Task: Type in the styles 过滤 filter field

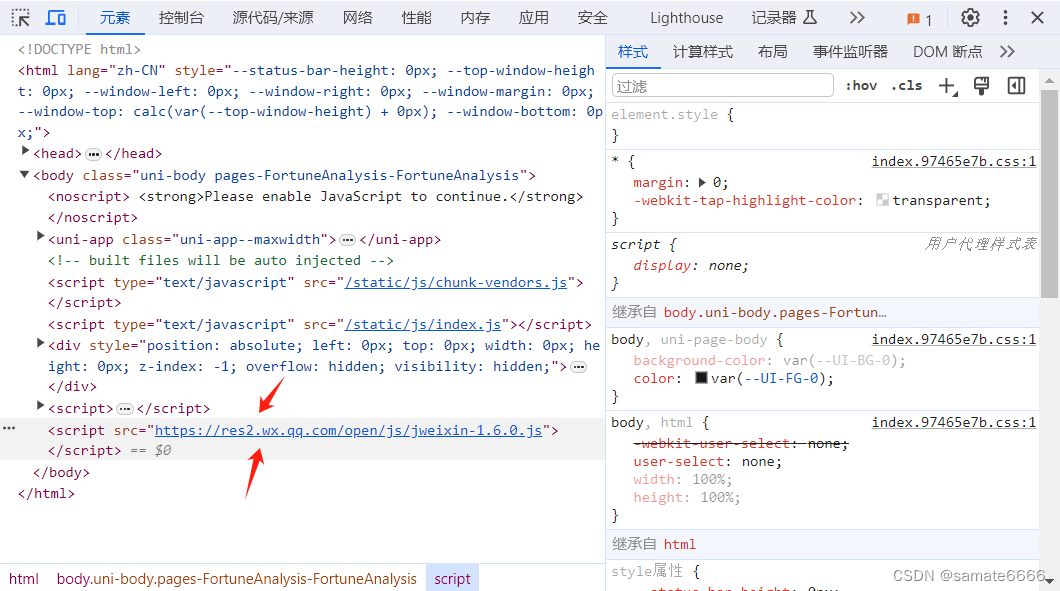Action: (722, 85)
